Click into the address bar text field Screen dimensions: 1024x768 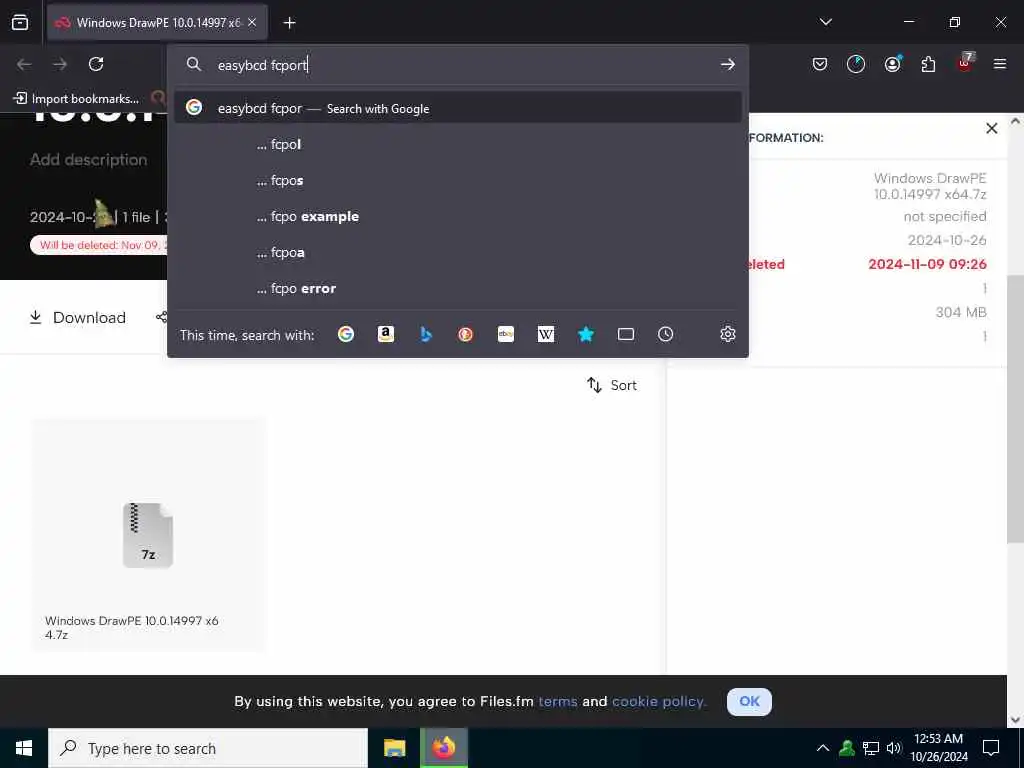(457, 65)
